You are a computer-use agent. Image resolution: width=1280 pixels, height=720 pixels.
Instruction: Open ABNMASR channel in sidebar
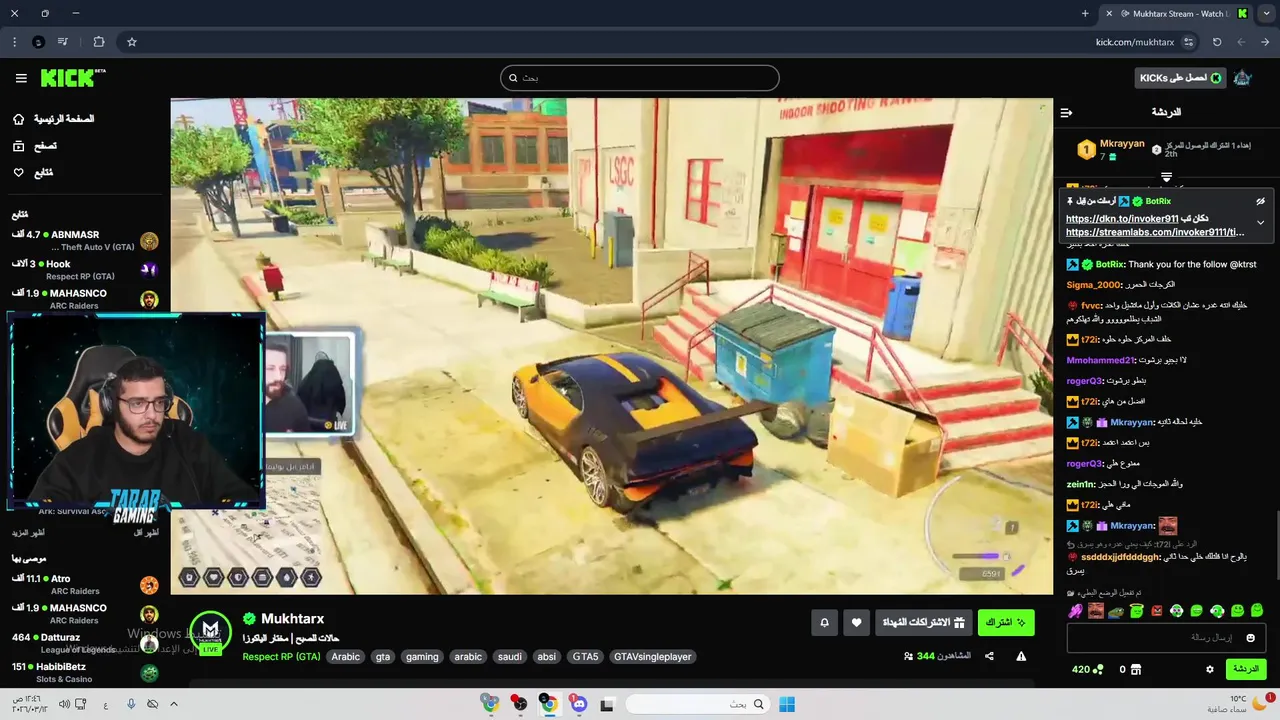85,240
